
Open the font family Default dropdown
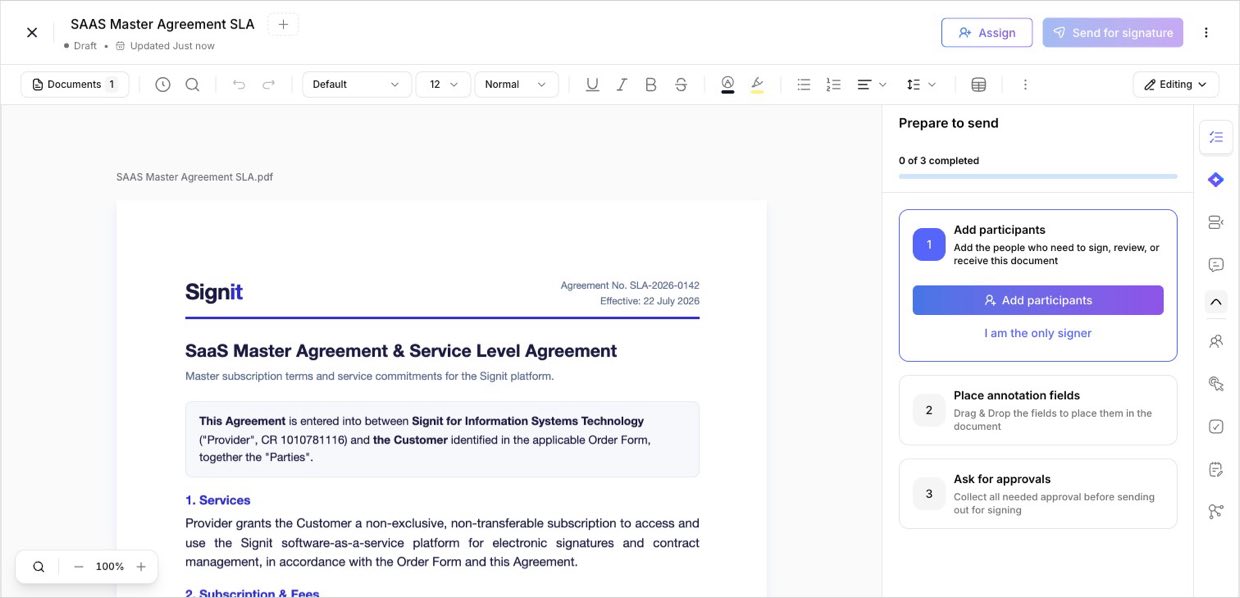[x=357, y=85]
